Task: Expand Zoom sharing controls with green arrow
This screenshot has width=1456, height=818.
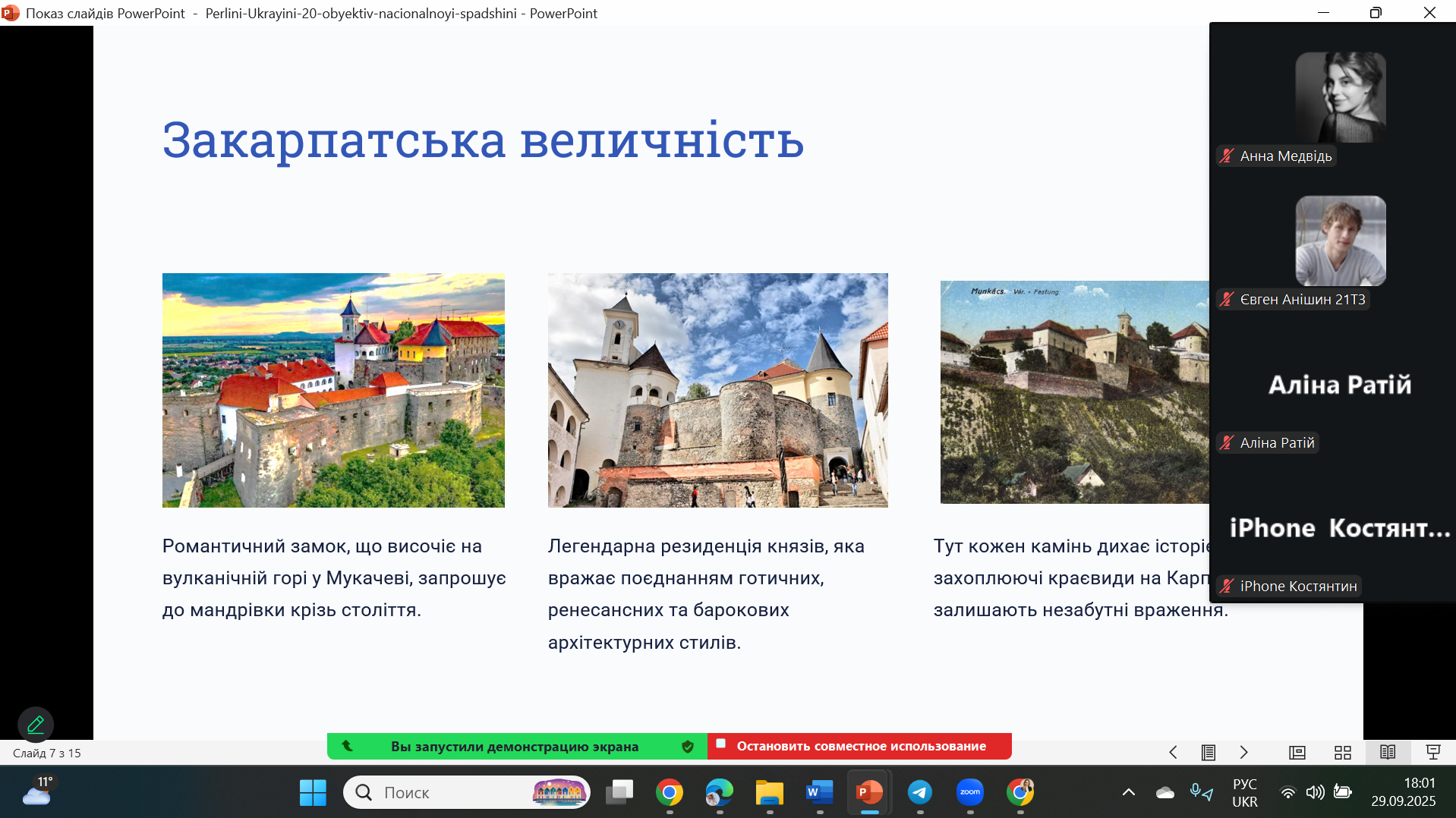Action: [x=347, y=746]
